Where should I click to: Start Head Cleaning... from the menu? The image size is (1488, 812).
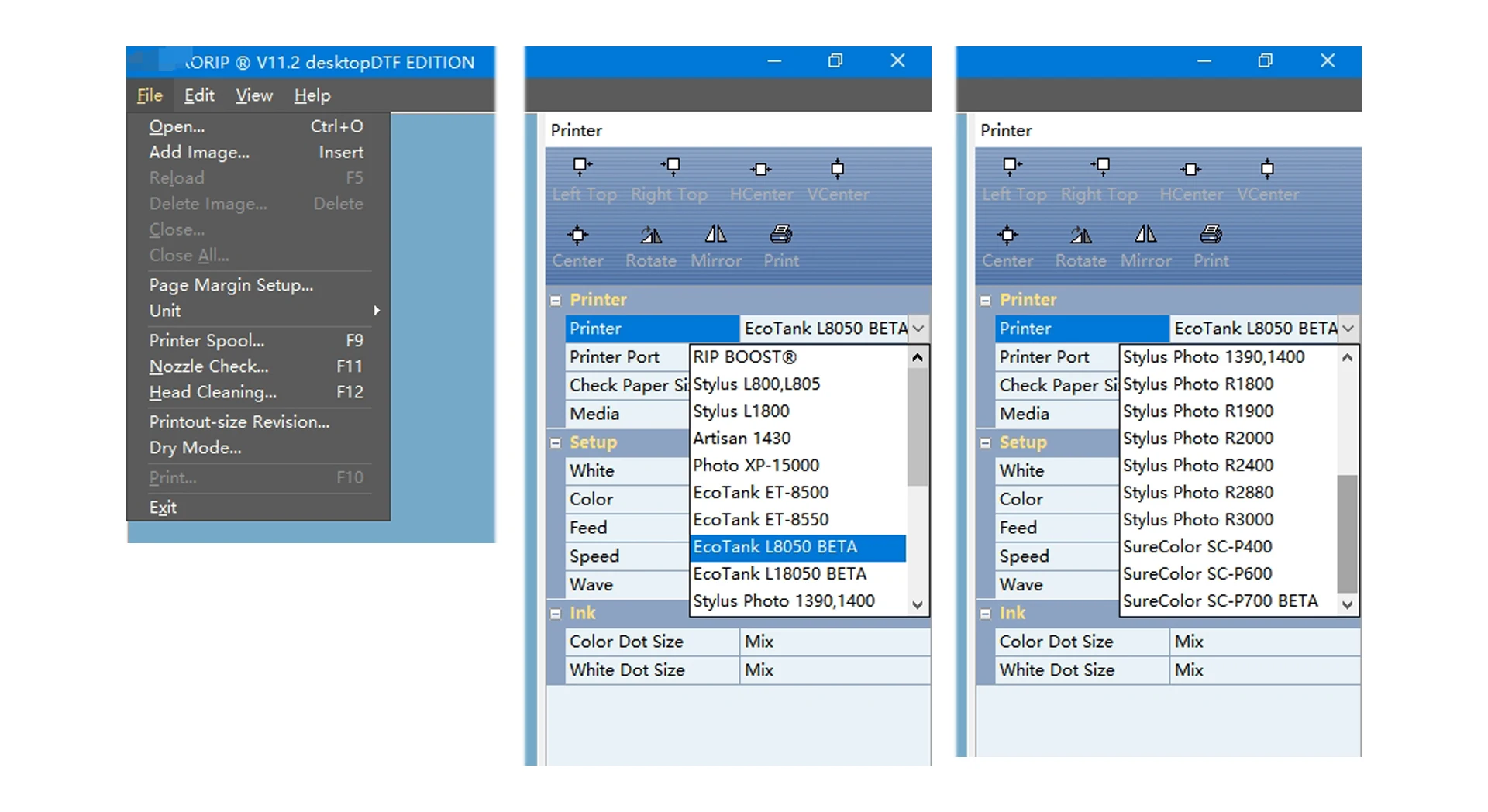pyautogui.click(x=257, y=392)
